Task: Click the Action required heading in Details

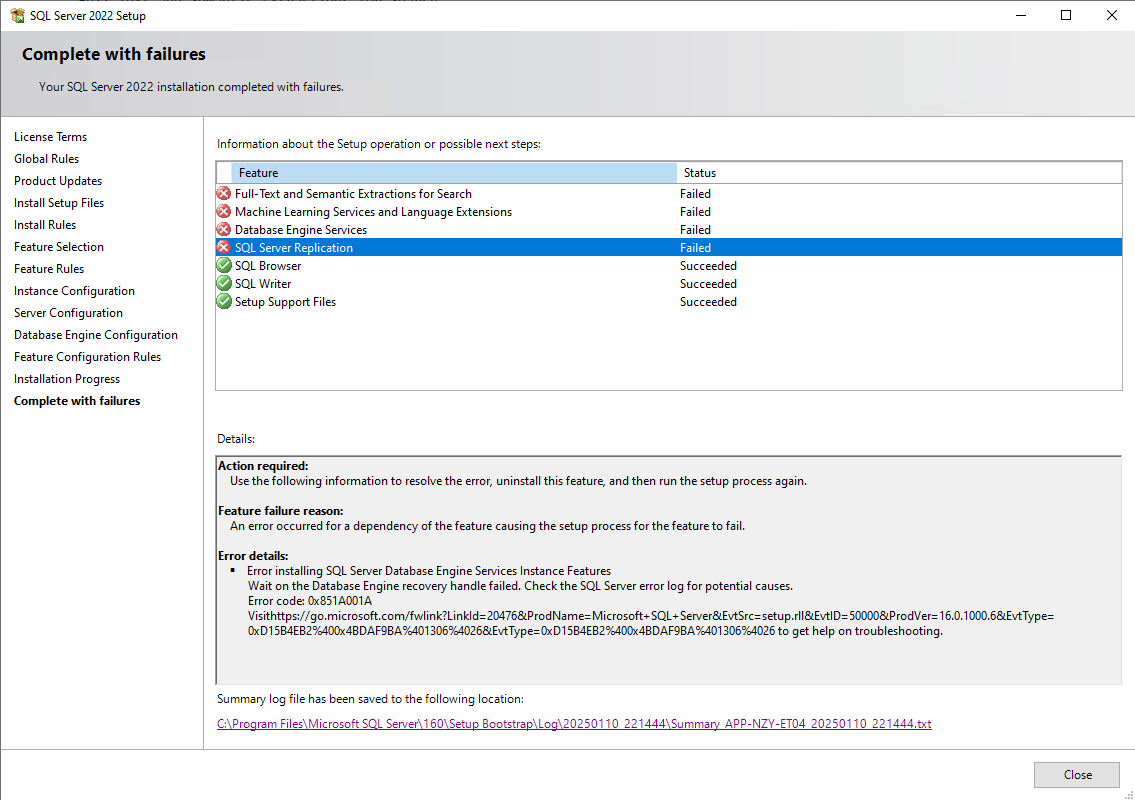Action: (263, 466)
